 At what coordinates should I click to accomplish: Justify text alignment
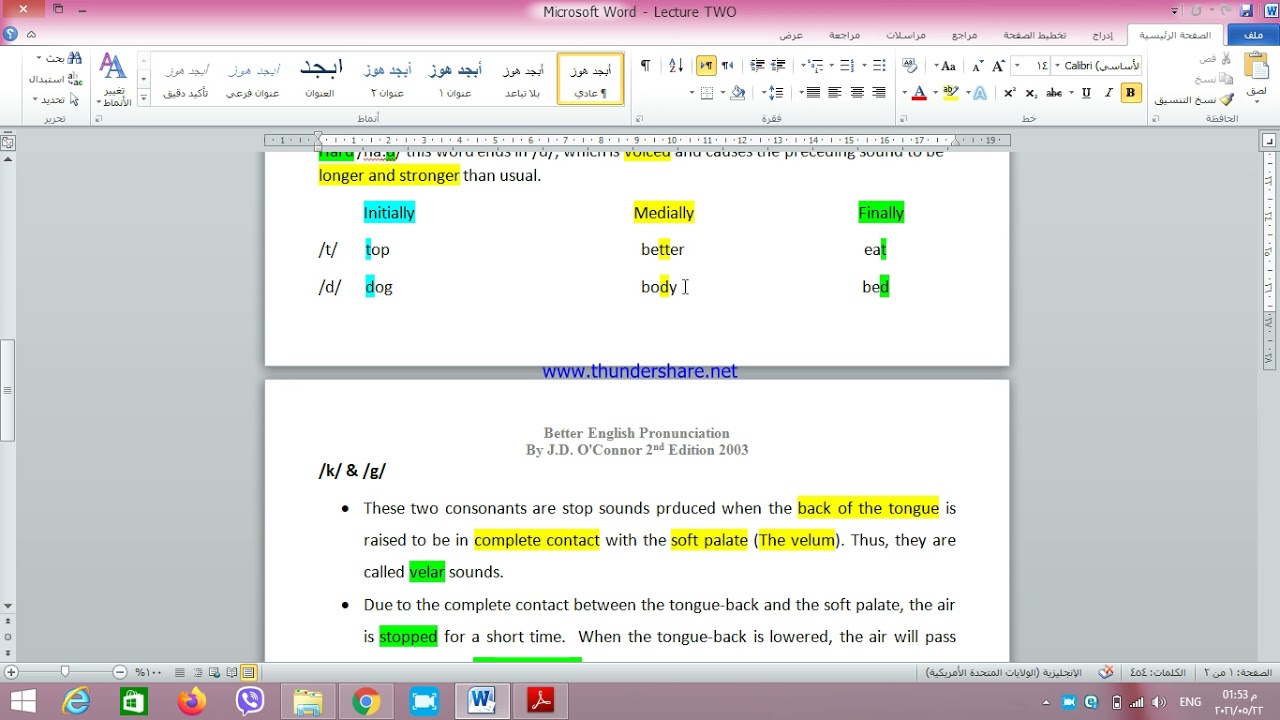812,93
